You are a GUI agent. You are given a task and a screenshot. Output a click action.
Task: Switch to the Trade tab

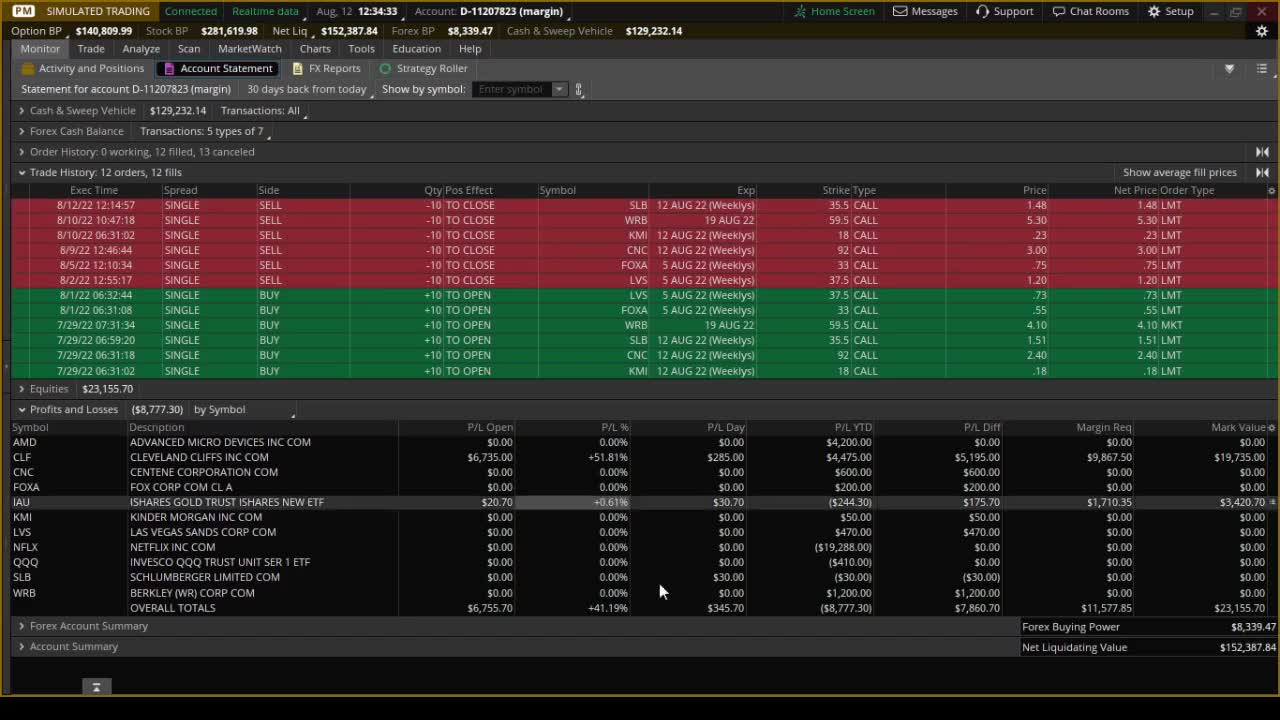pyautogui.click(x=91, y=48)
